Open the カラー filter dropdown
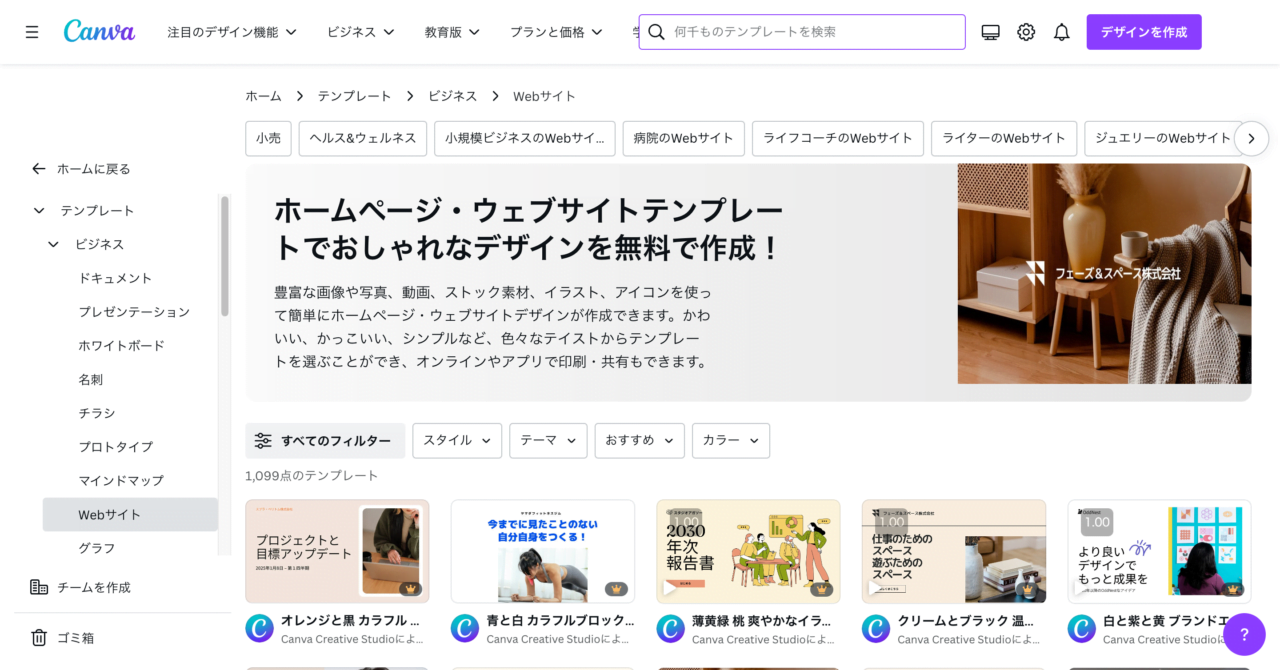 tap(730, 440)
